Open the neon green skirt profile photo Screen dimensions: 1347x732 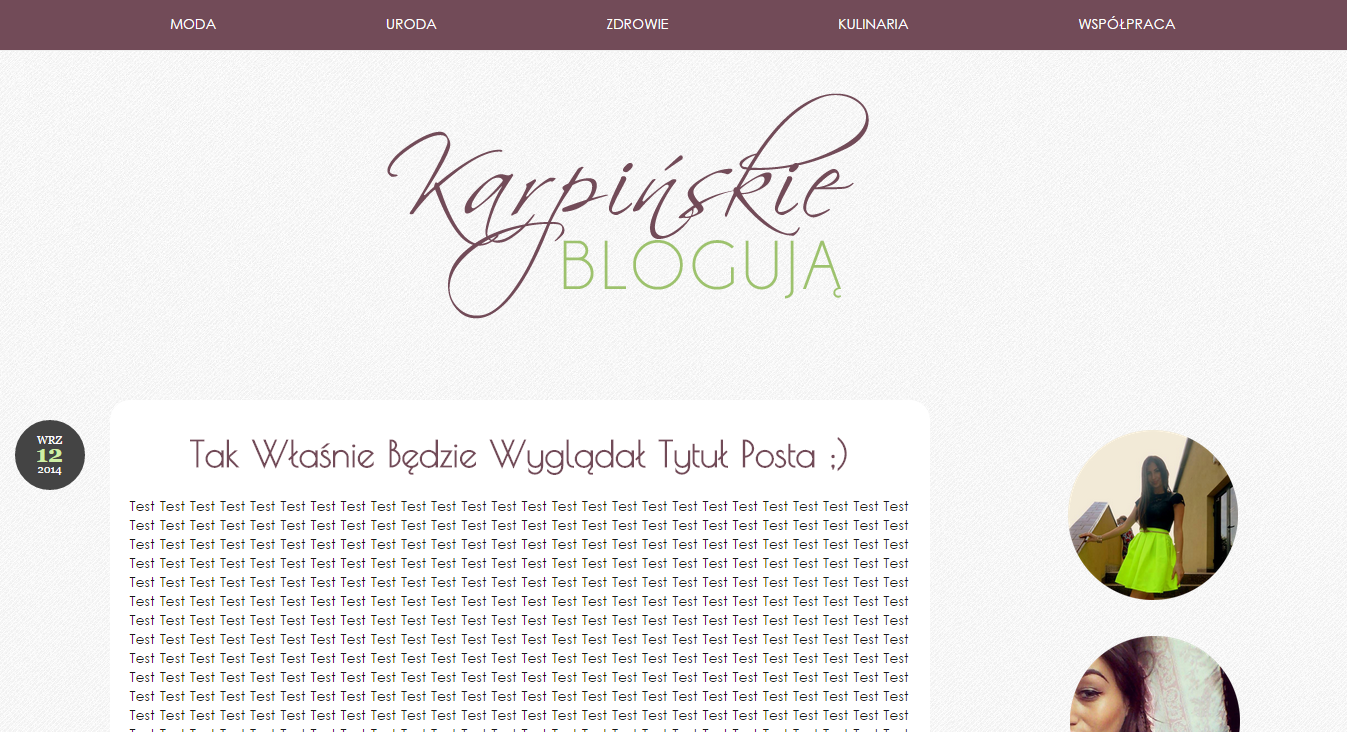coord(1153,515)
